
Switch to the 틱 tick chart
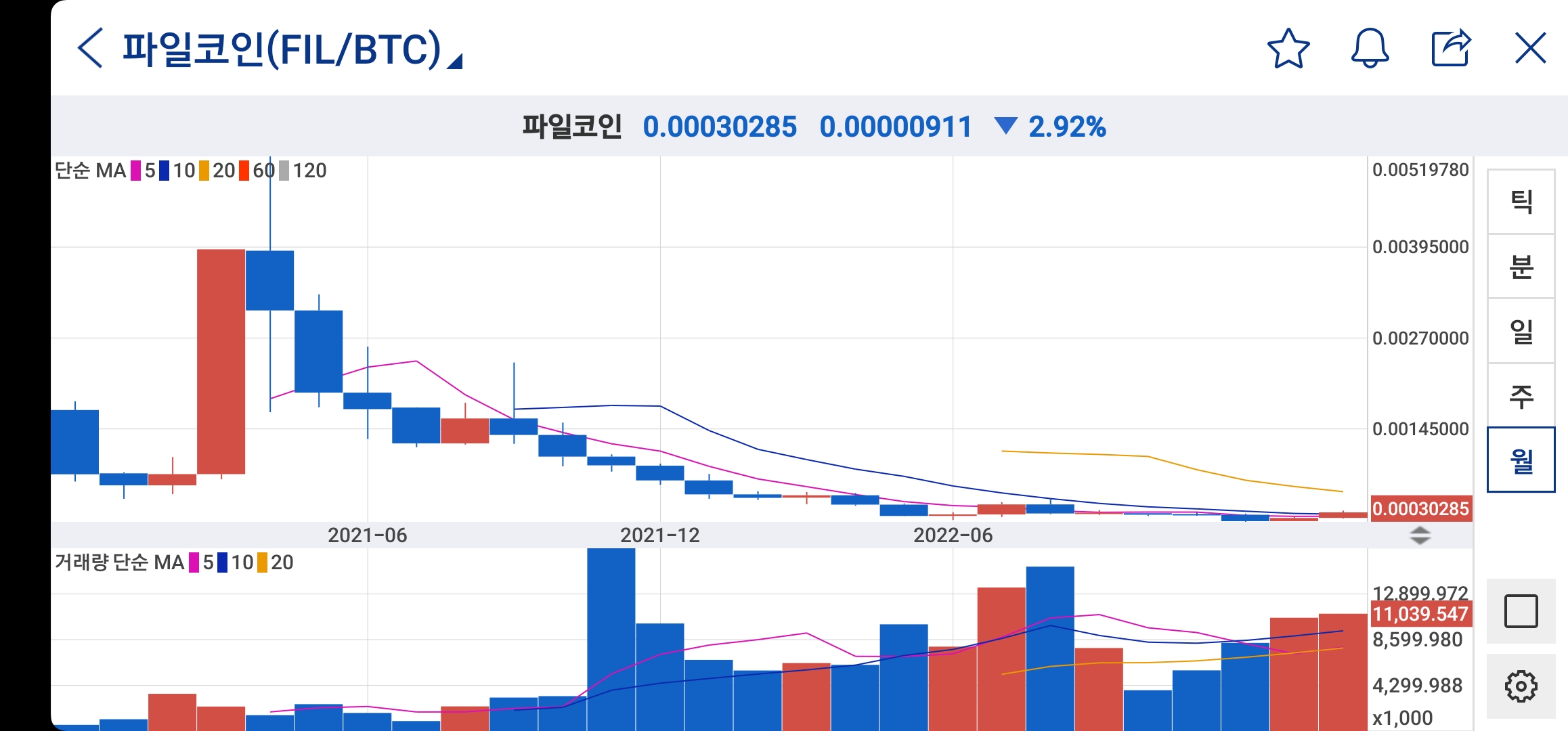click(x=1521, y=202)
